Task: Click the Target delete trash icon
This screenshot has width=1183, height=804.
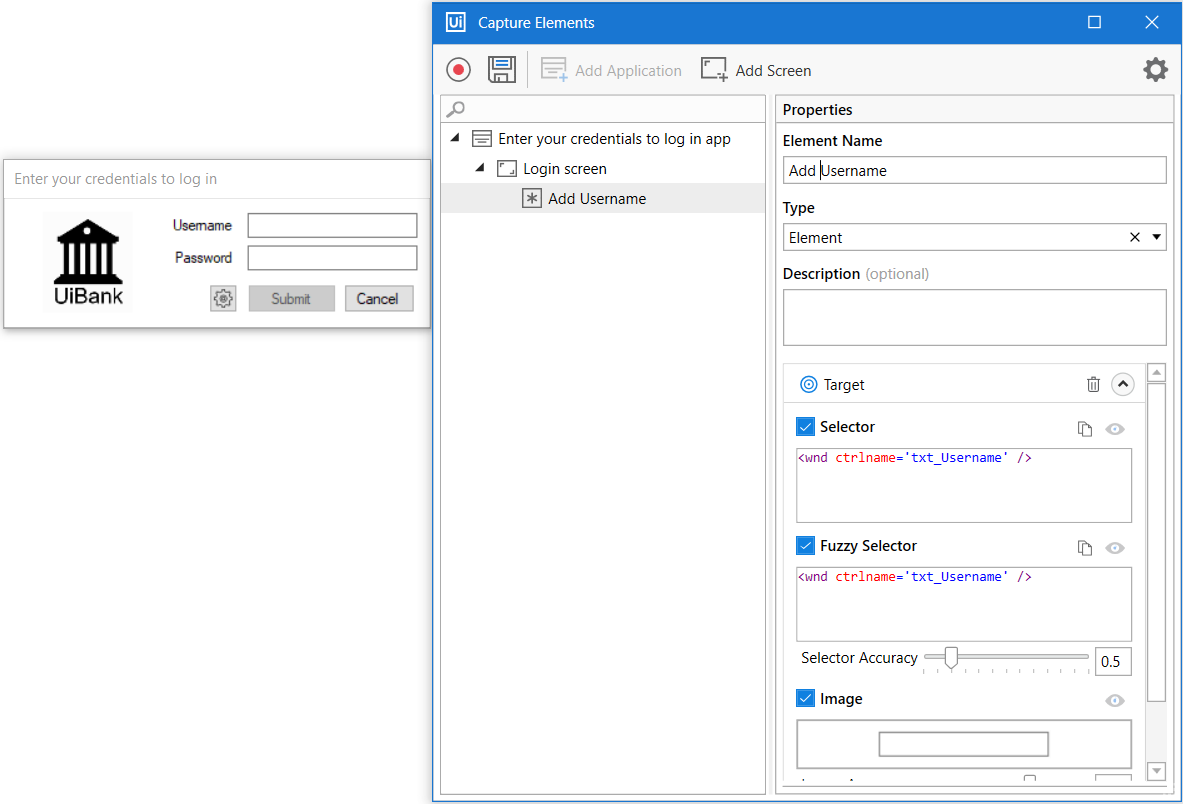Action: (1093, 384)
